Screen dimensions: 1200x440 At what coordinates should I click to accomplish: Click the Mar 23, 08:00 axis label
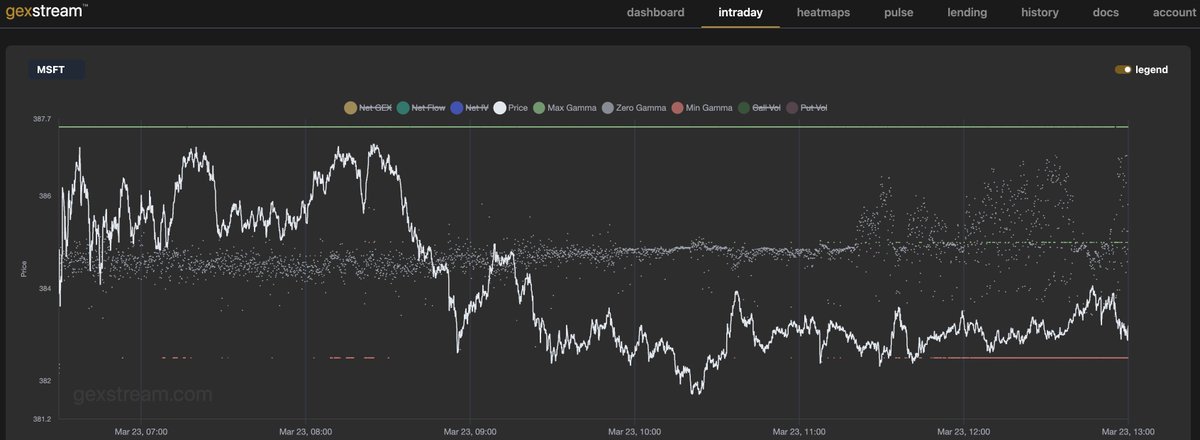click(306, 432)
